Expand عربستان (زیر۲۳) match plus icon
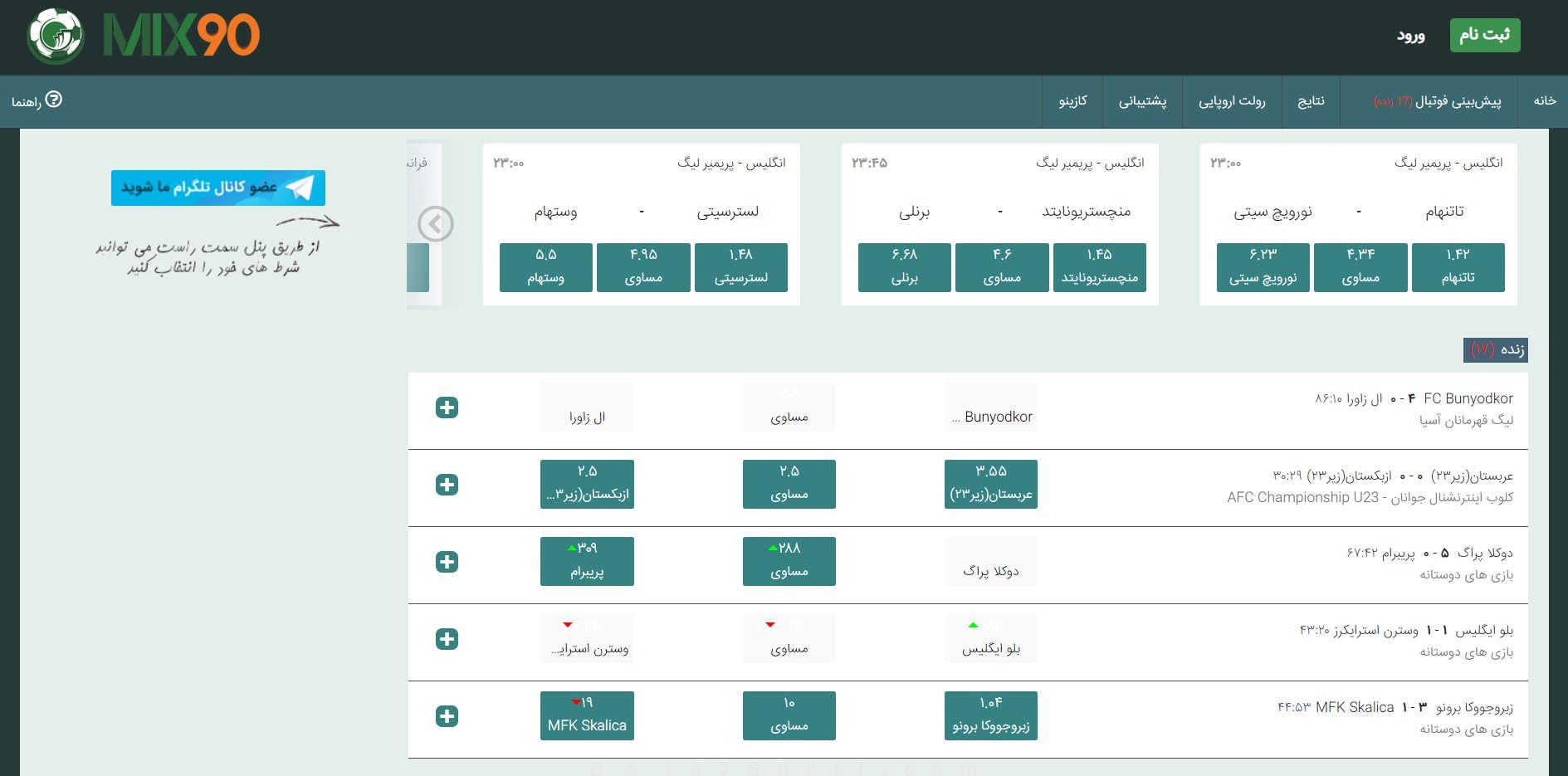Viewport: 1568px width, 776px height. [447, 485]
